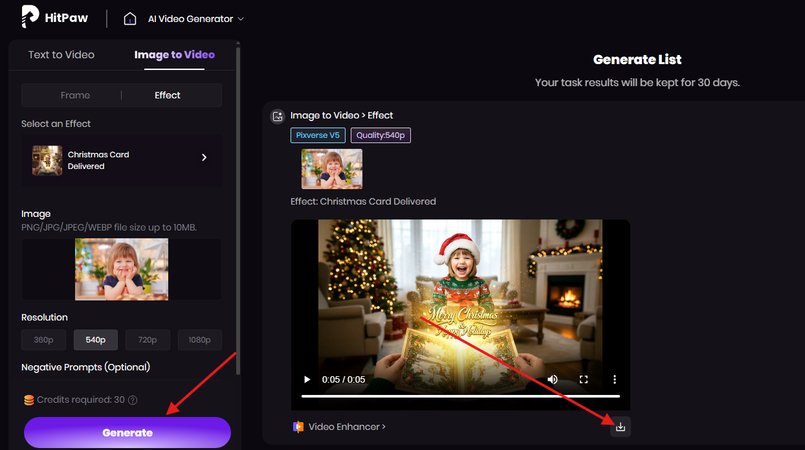Viewport: 805px width, 450px height.
Task: Click the video progress bar
Action: pyautogui.click(x=461, y=396)
